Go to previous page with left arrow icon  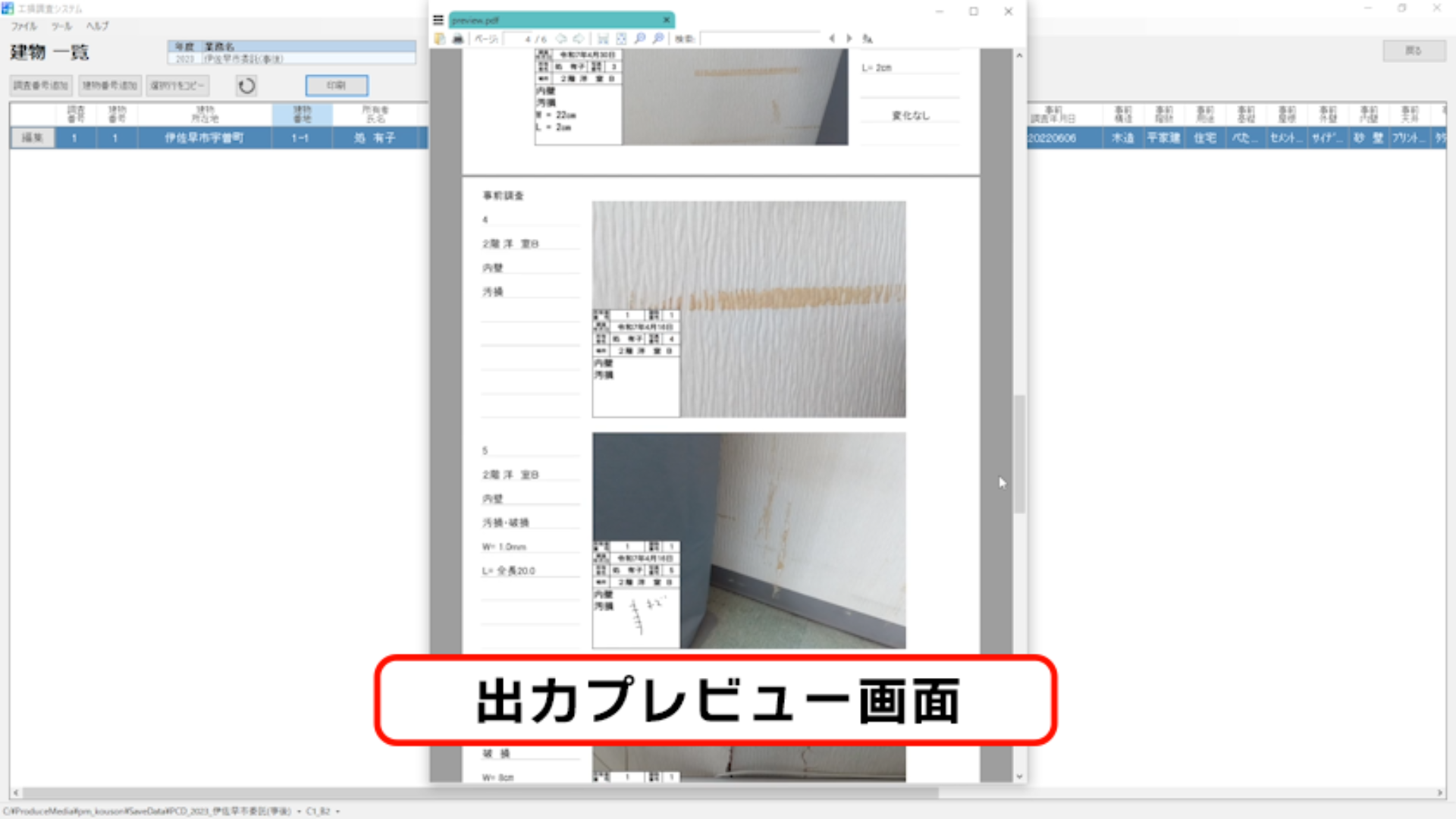click(x=561, y=39)
